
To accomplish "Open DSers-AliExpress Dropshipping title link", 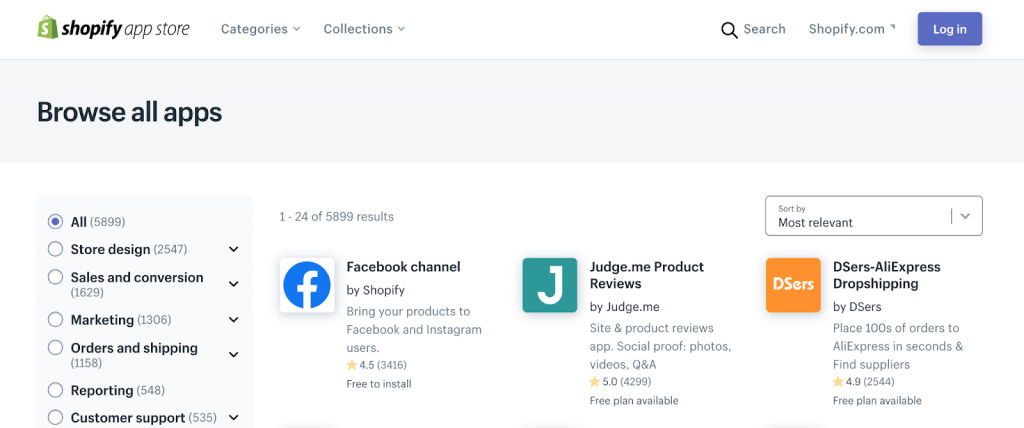I will click(x=887, y=275).
